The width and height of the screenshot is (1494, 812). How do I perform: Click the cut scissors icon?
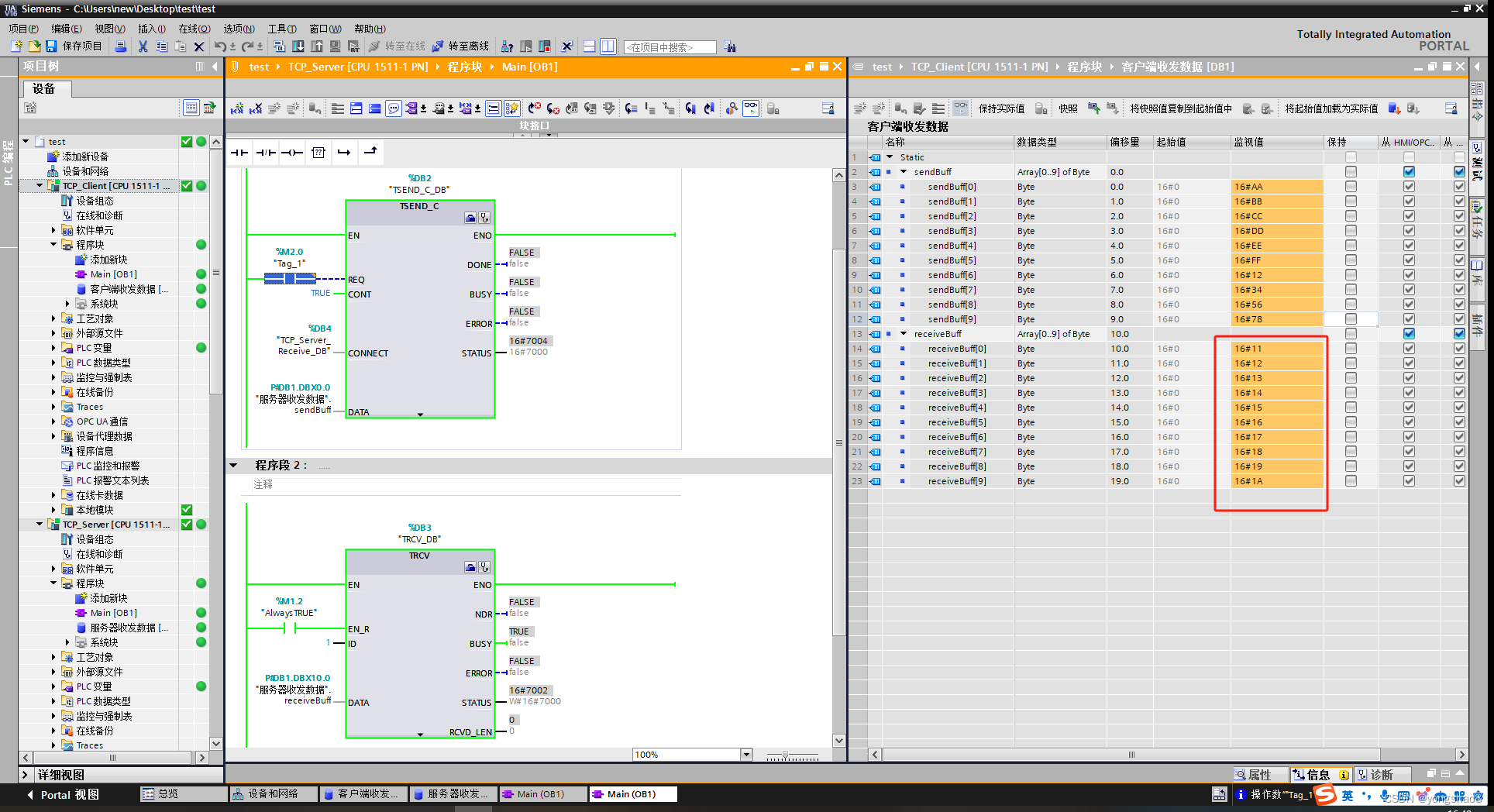tap(143, 46)
